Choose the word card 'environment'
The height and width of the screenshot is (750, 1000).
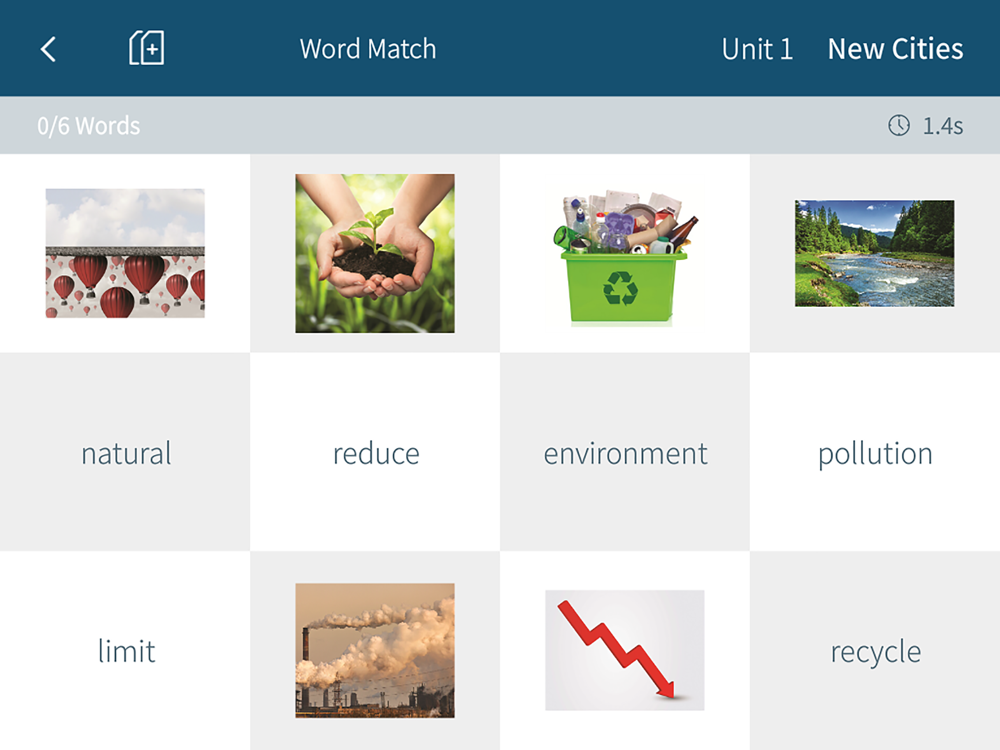click(625, 452)
